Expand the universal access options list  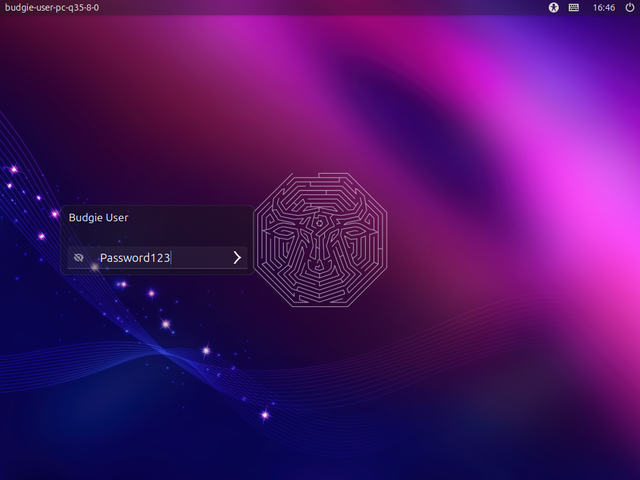(553, 7)
